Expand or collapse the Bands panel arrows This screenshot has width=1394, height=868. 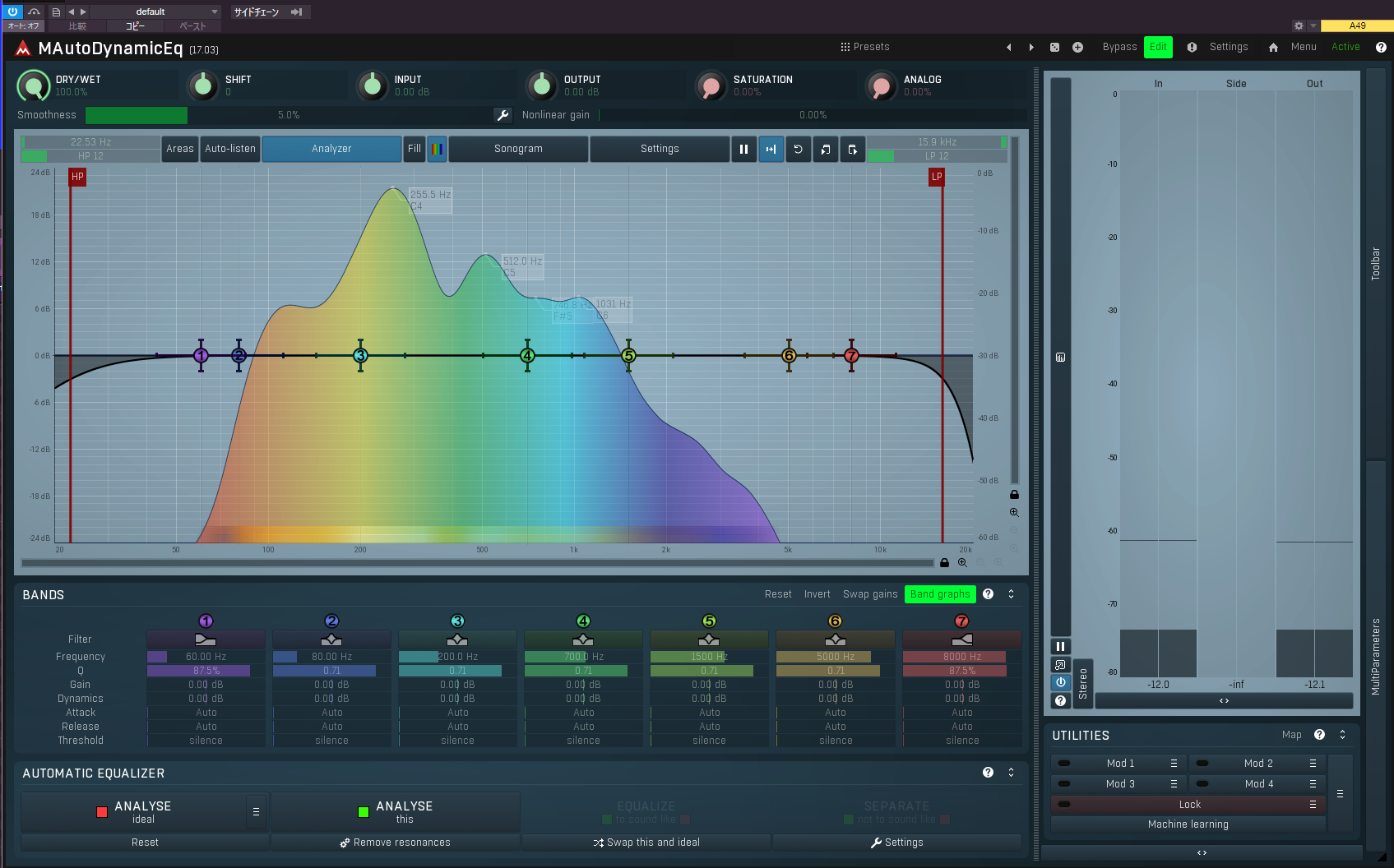point(1011,594)
